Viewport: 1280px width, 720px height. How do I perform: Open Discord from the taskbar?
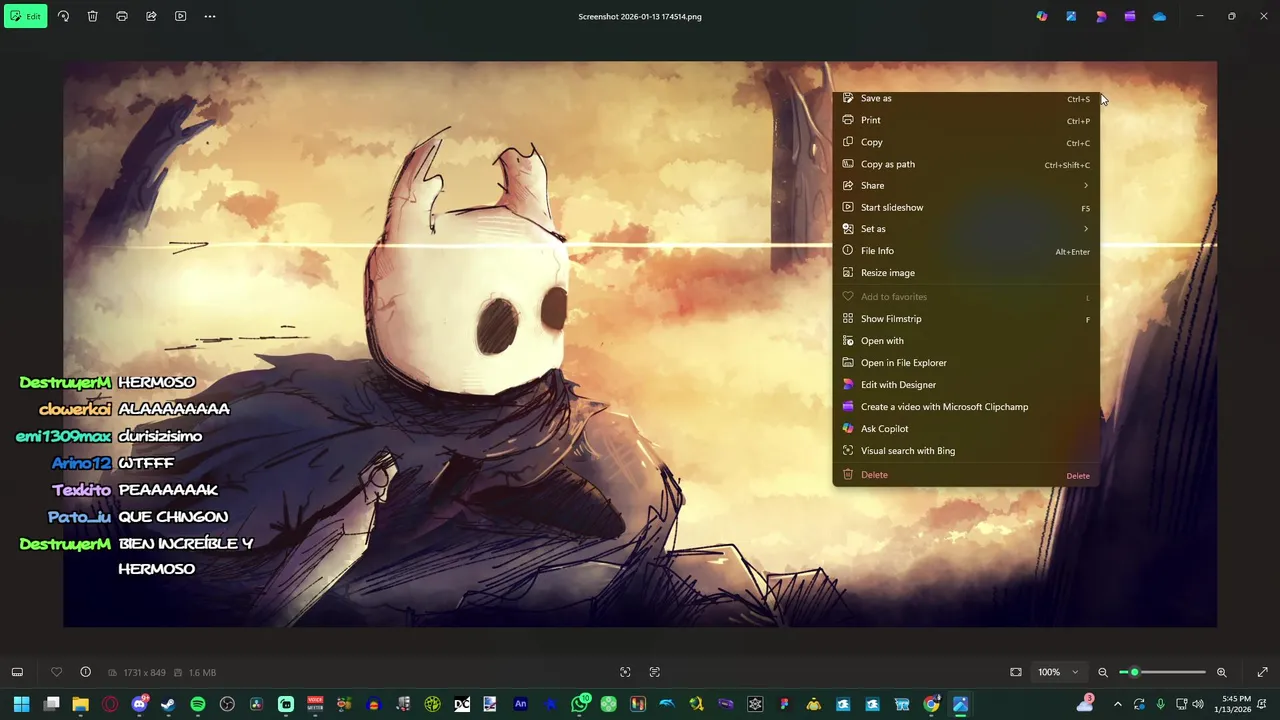pyautogui.click(x=139, y=705)
